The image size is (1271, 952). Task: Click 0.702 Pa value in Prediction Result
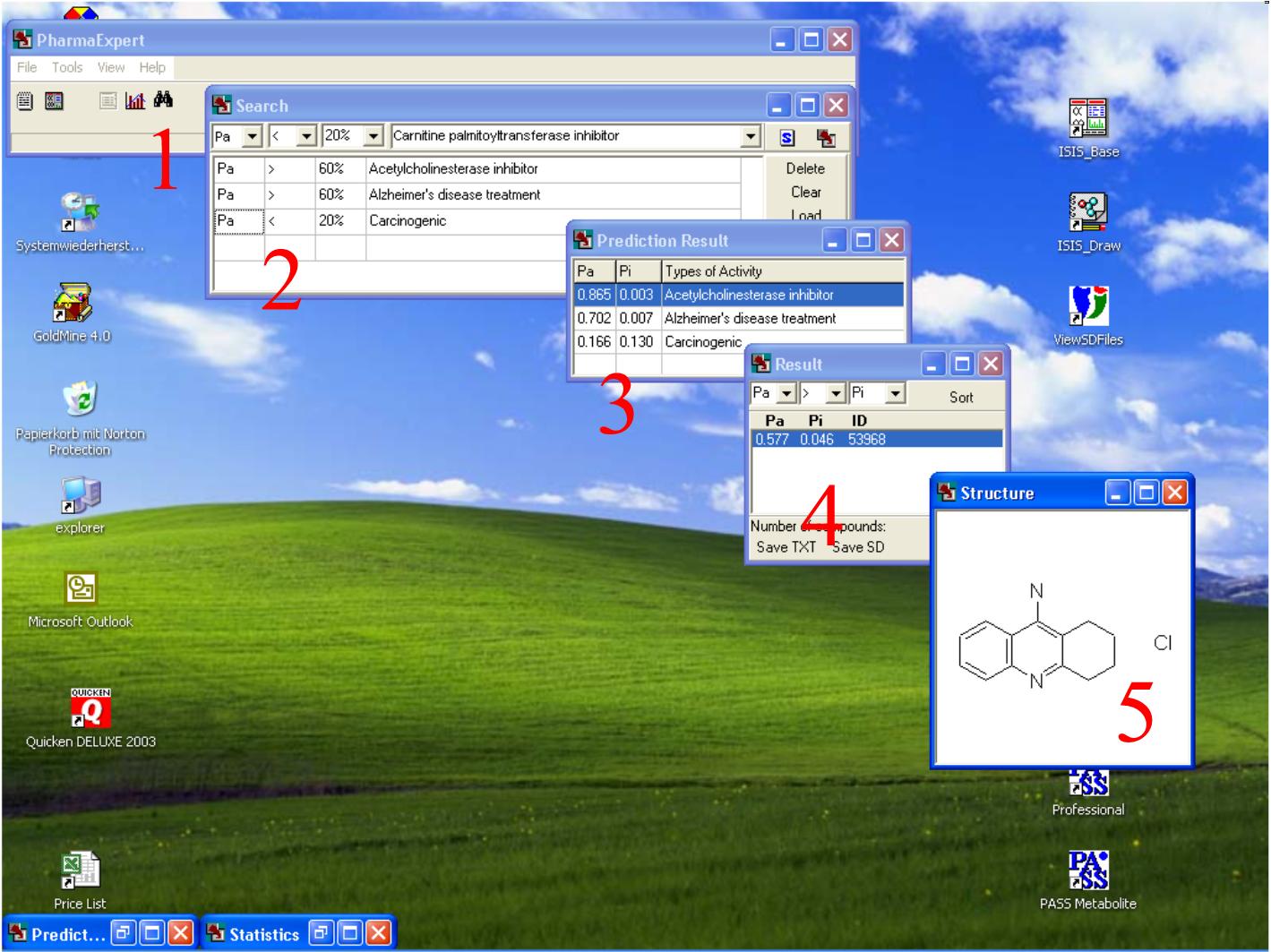tap(595, 318)
